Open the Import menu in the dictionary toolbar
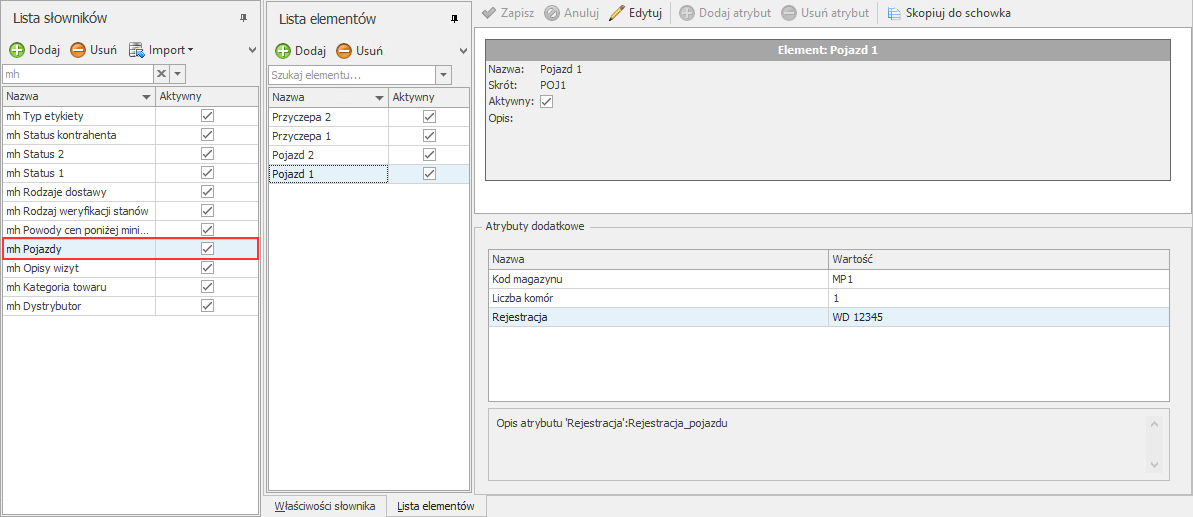Viewport: 1193px width, 517px height. [x=160, y=50]
